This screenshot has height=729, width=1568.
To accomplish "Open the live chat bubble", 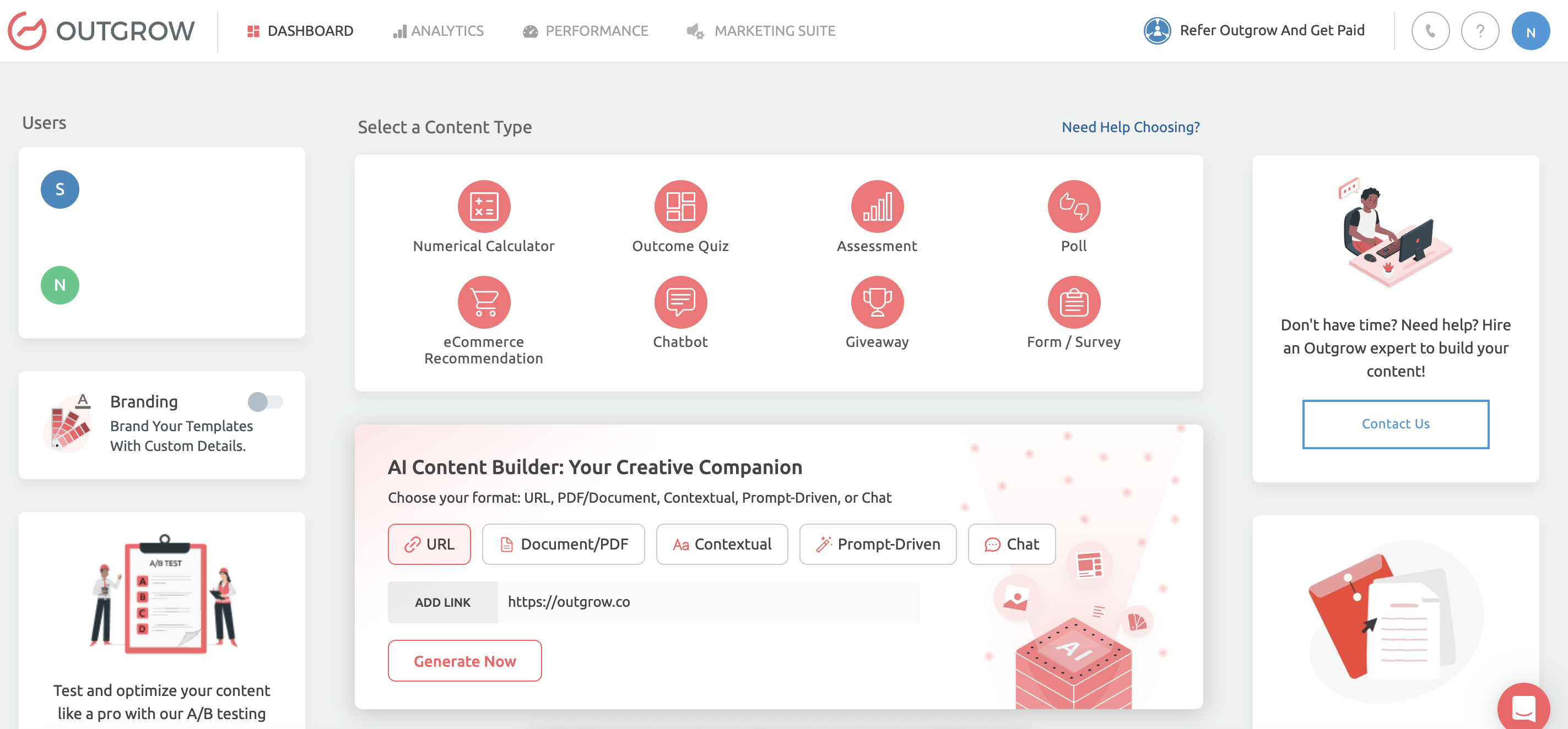I will 1524,707.
